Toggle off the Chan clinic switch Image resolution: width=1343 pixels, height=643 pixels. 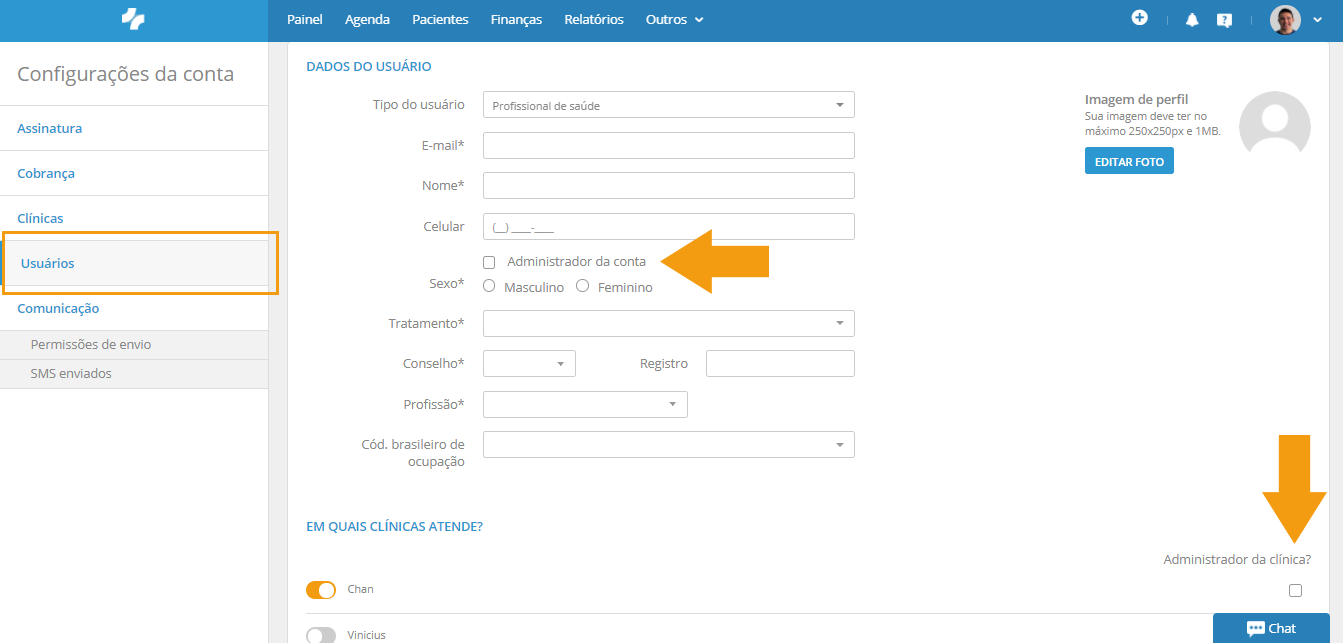(x=321, y=590)
